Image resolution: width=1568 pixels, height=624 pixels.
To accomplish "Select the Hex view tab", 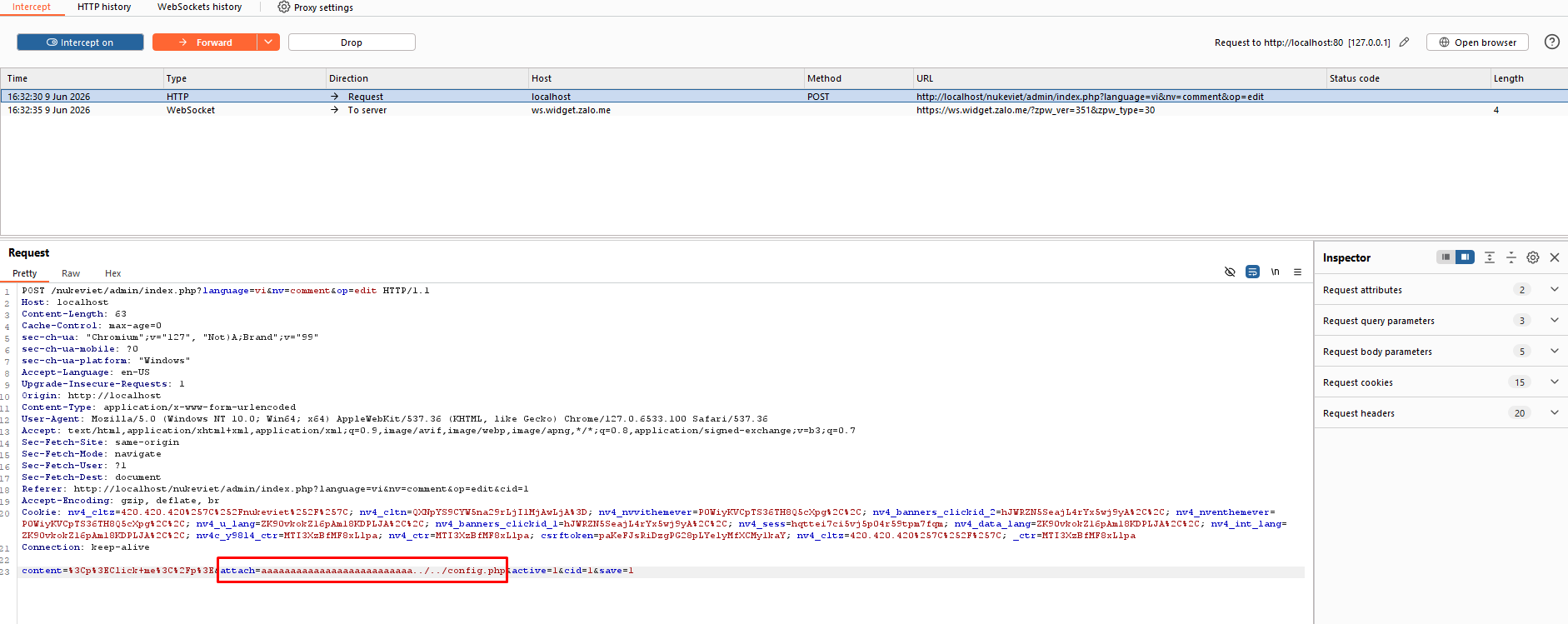I will [113, 273].
